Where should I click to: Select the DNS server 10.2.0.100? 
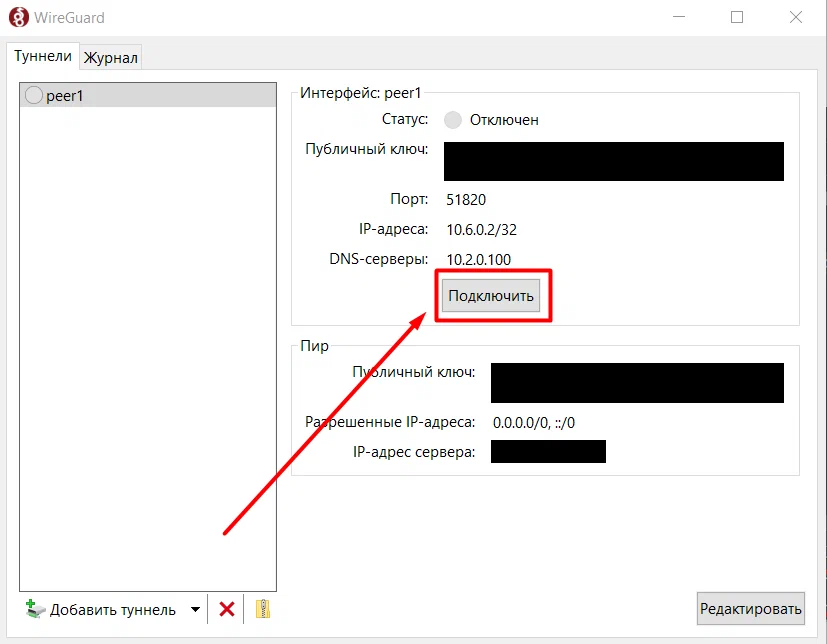(x=479, y=259)
